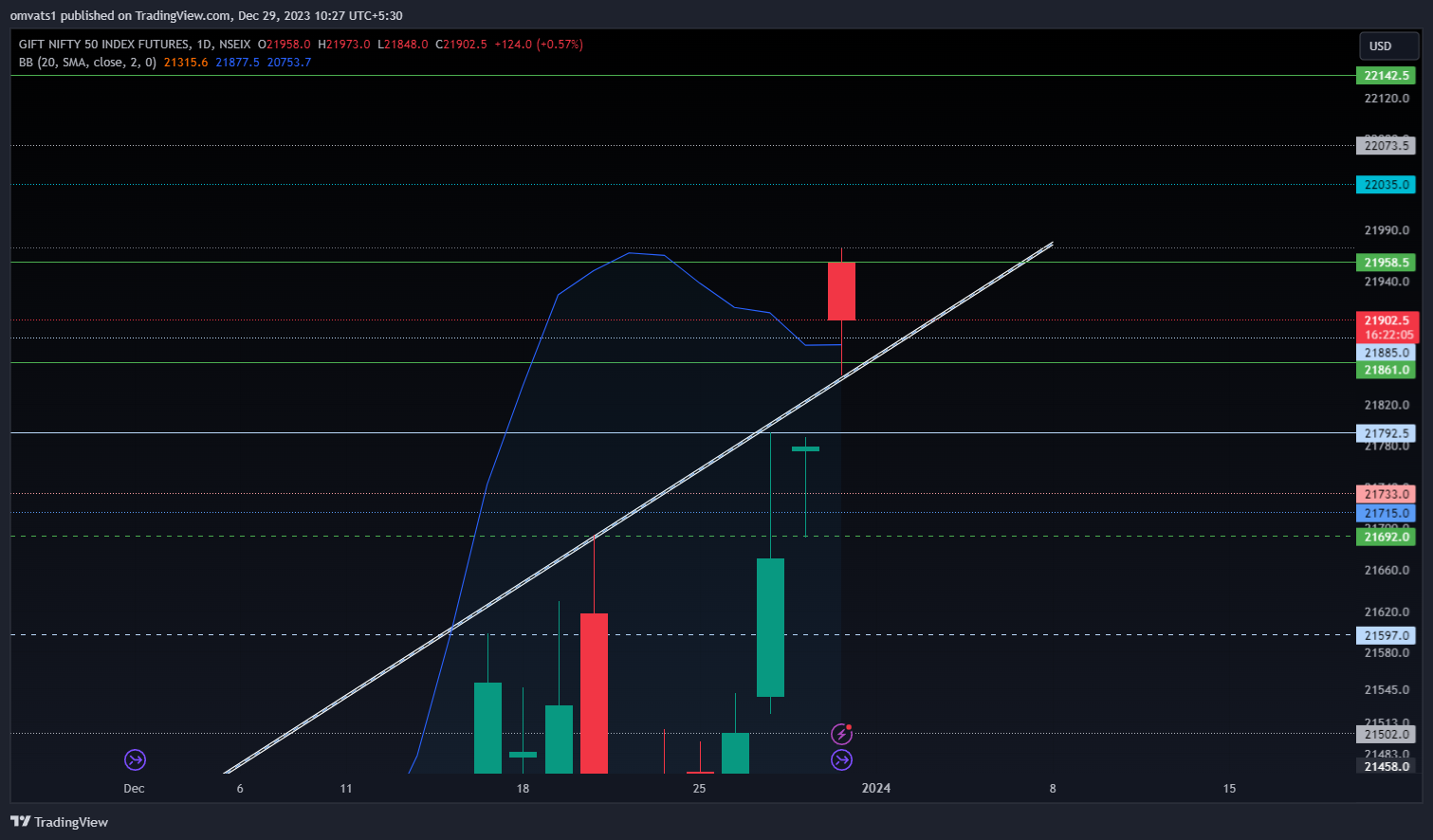The width and height of the screenshot is (1433, 840).
Task: Select the 21715.0 blue price label
Action: click(1386, 513)
